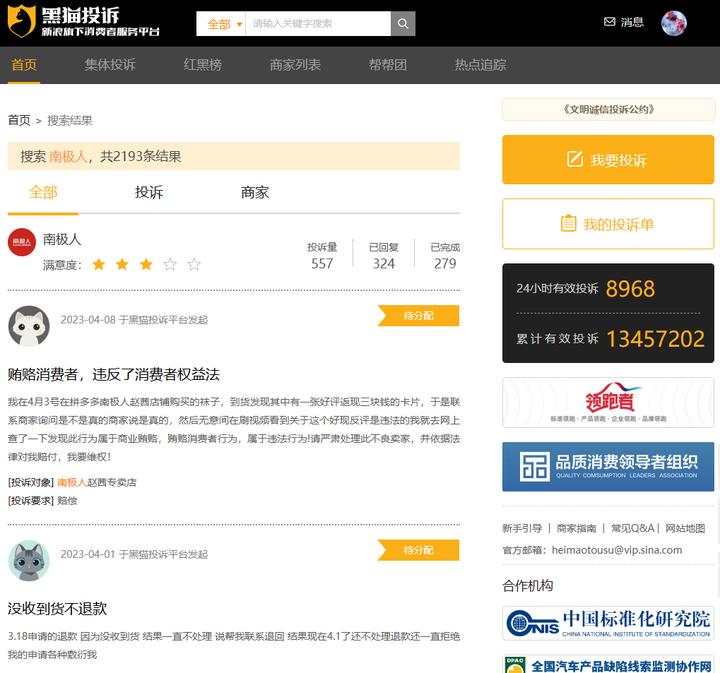Screen dimensions: 720x673
Task: Click the 待分配 tag on 2023-04-08 complaint
Action: (418, 315)
